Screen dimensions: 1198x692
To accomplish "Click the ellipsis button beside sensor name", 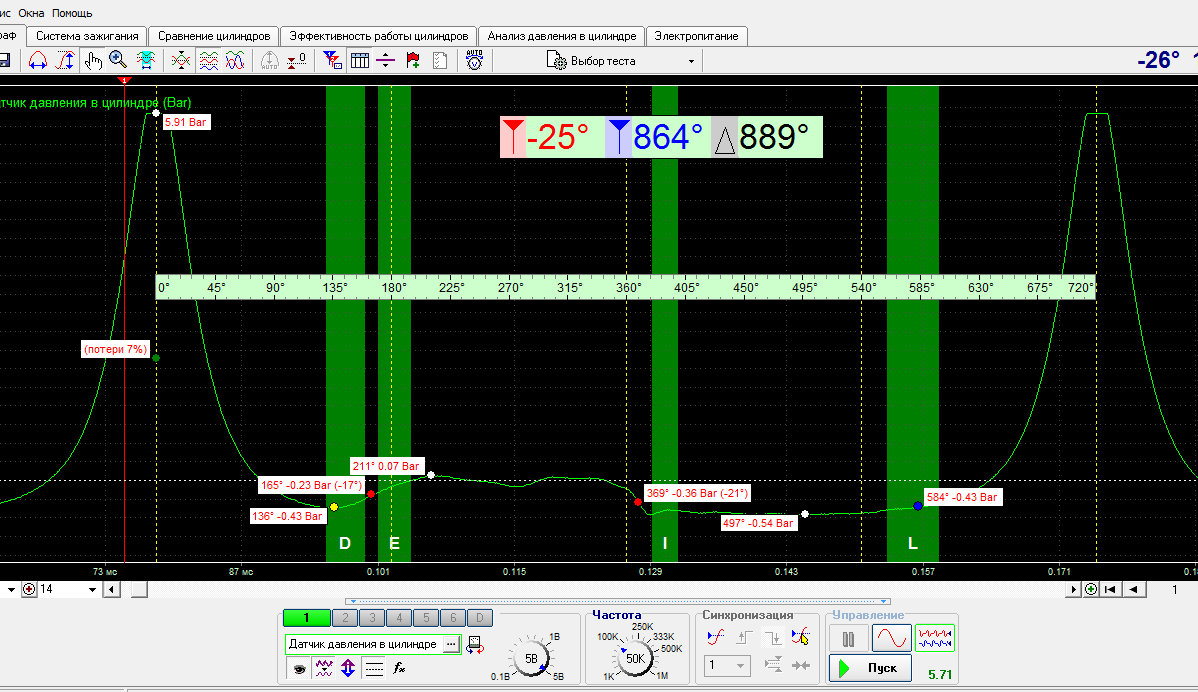I will (x=452, y=644).
